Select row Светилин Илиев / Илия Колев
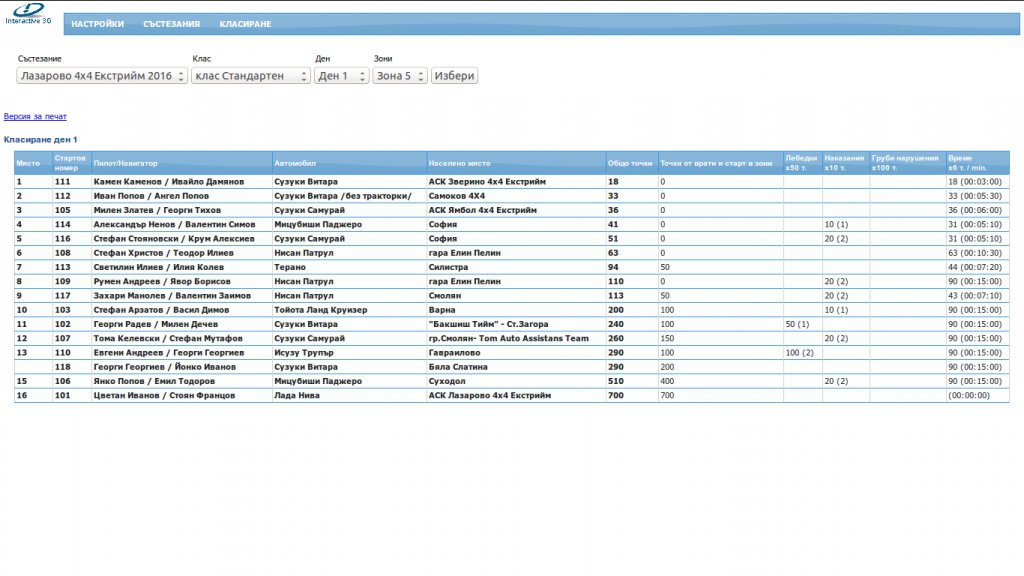 coord(511,267)
